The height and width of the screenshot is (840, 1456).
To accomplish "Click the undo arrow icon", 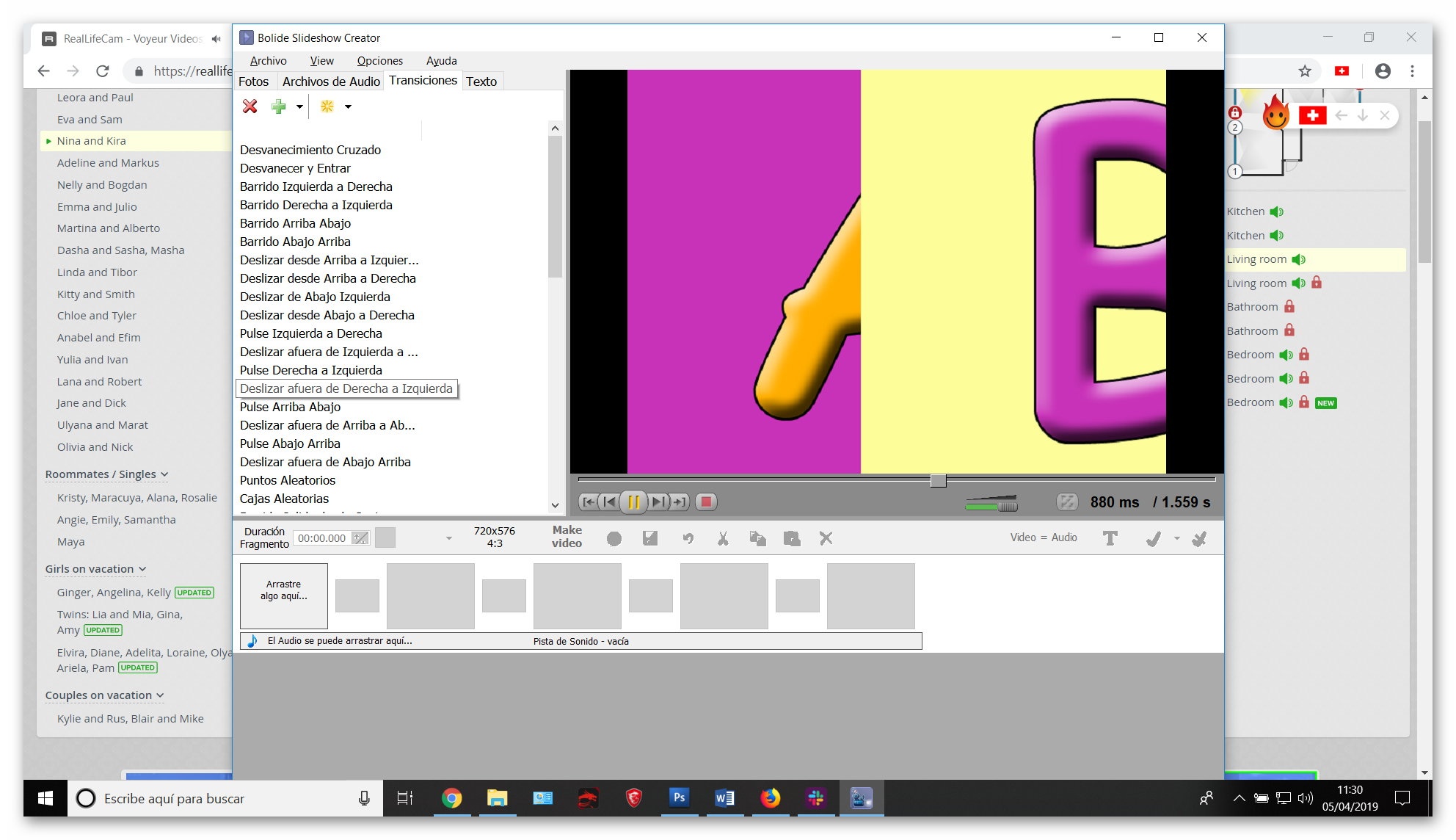I will (688, 538).
